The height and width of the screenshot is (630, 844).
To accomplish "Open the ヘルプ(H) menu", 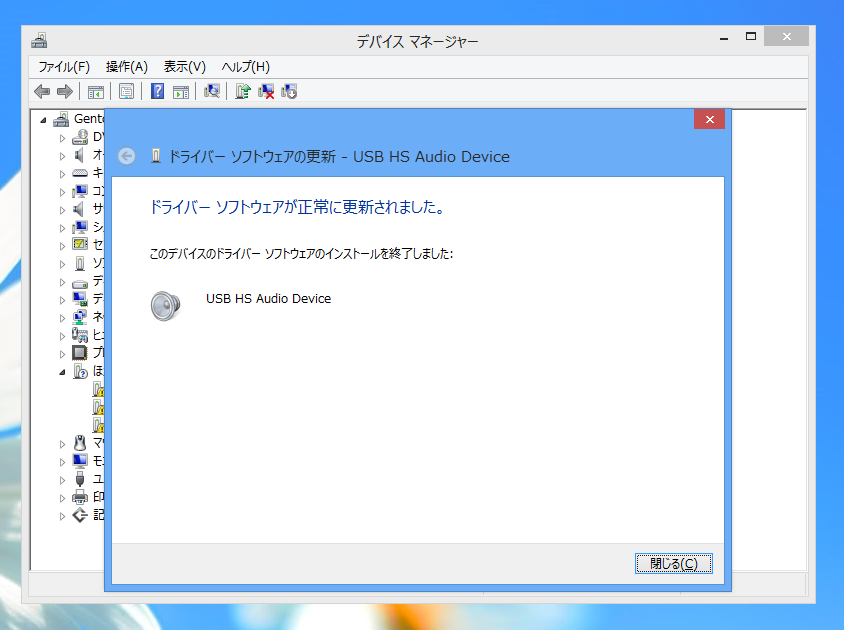I will pyautogui.click(x=245, y=67).
